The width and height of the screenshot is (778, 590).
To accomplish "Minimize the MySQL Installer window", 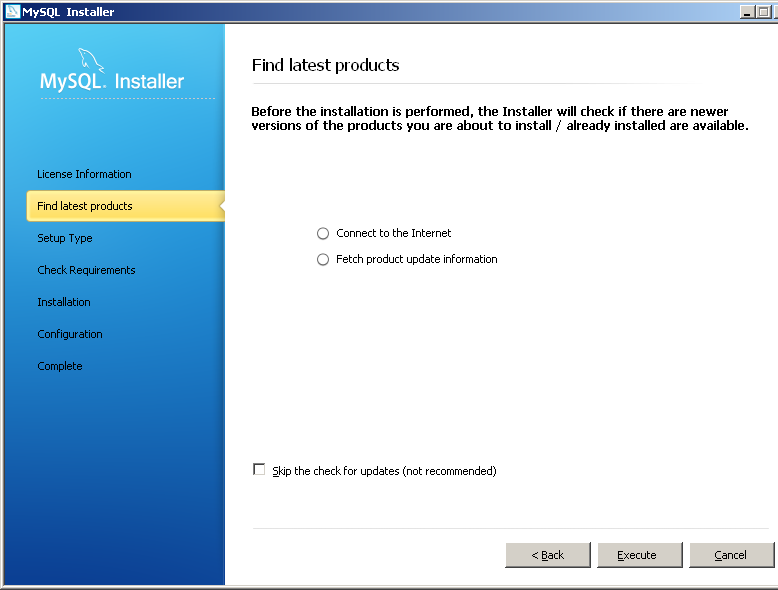I will coord(747,12).
